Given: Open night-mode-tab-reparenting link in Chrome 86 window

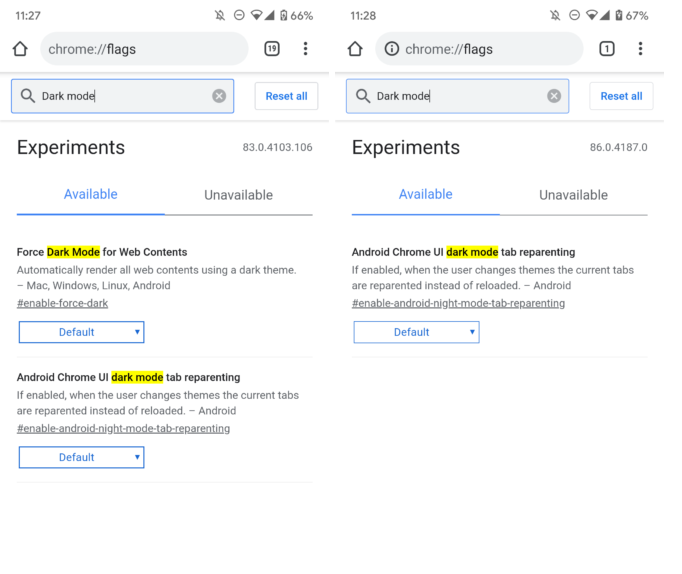Looking at the screenshot, I should click(458, 303).
